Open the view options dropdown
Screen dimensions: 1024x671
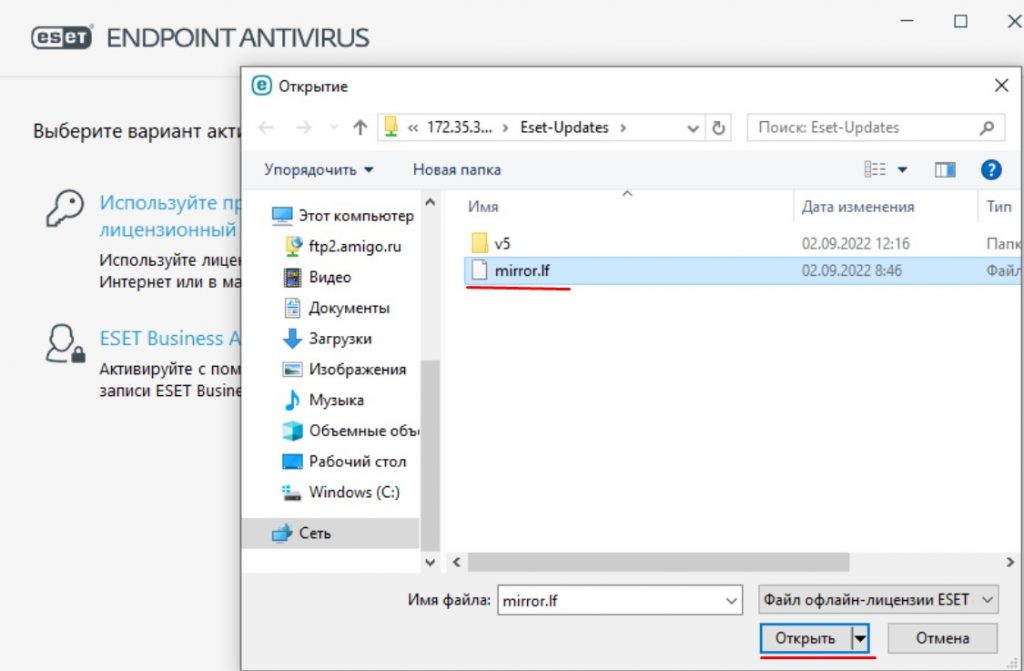[902, 170]
